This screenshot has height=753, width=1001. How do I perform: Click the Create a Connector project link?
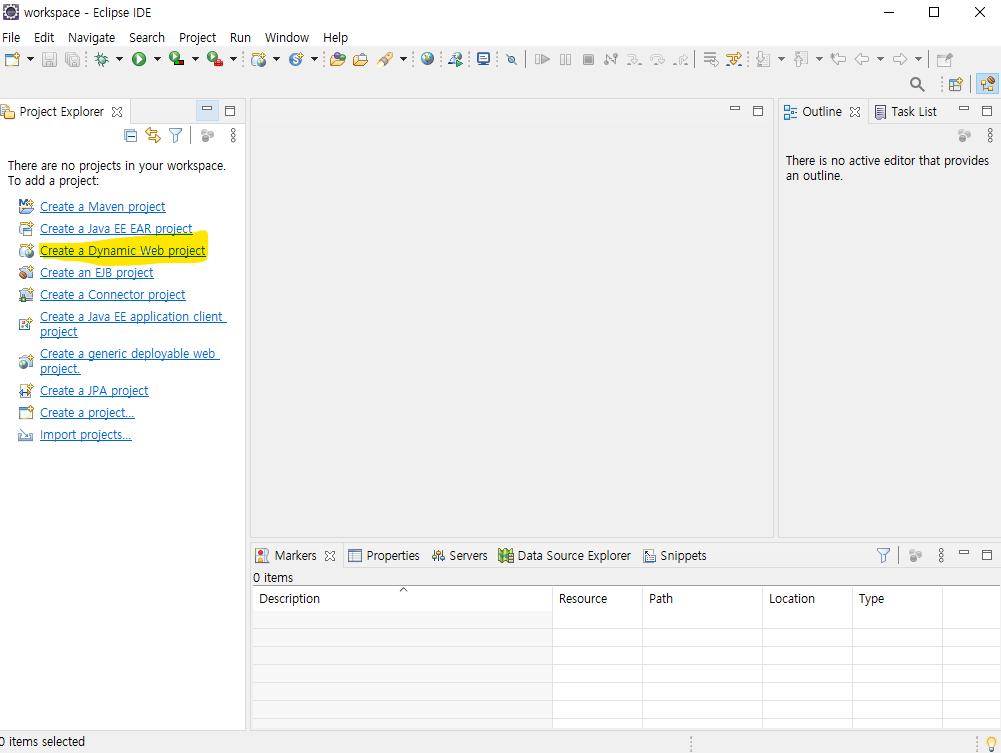(x=112, y=295)
